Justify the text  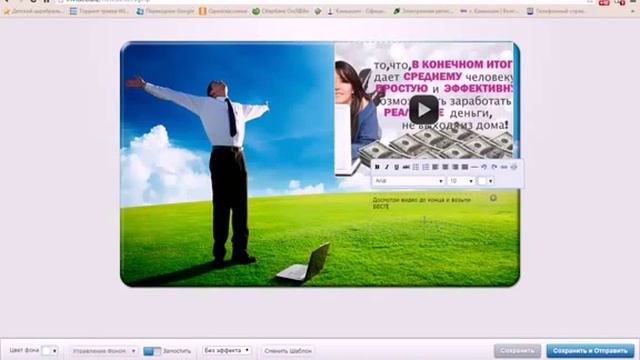pos(465,167)
